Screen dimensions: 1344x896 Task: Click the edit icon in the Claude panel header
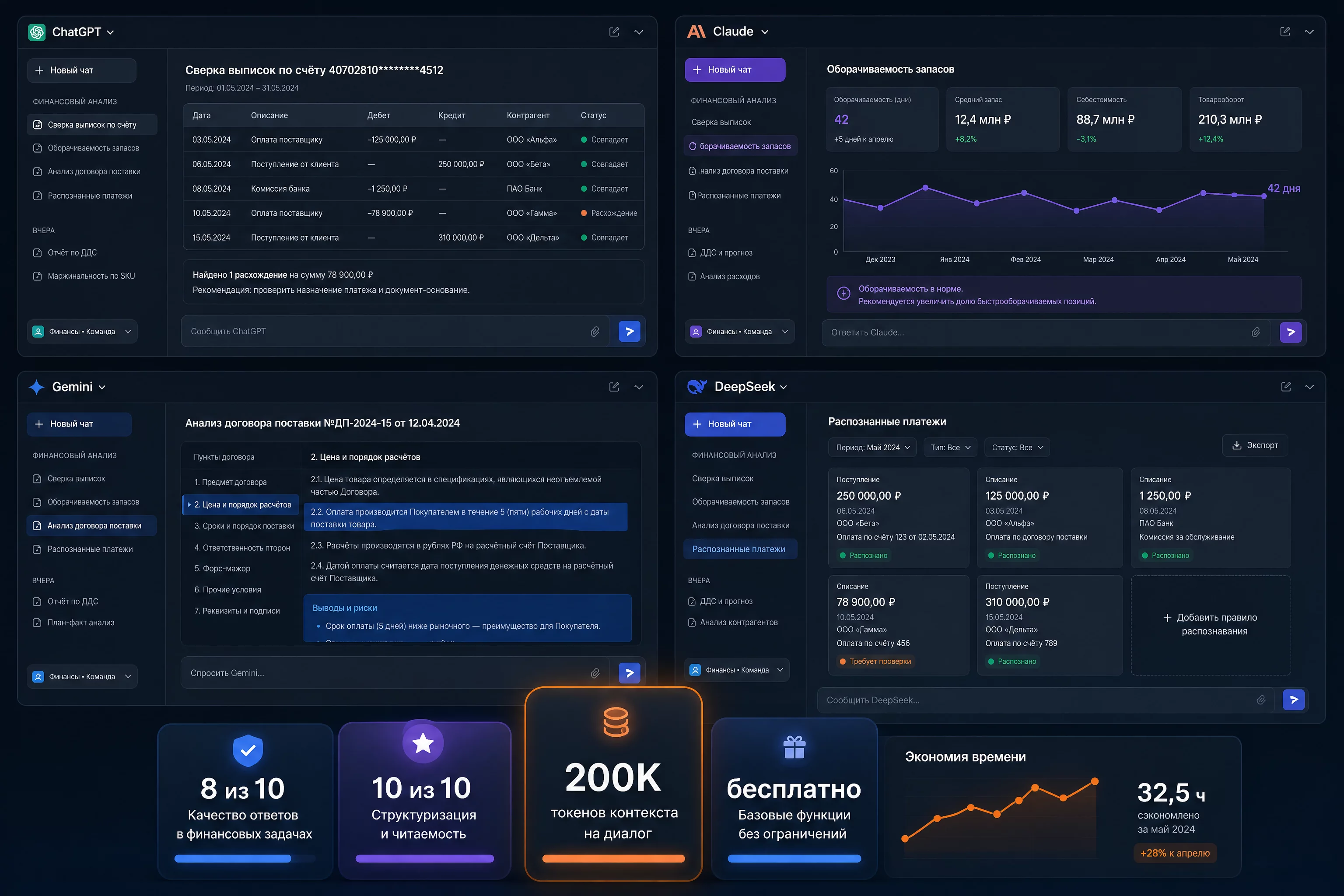(x=1285, y=31)
